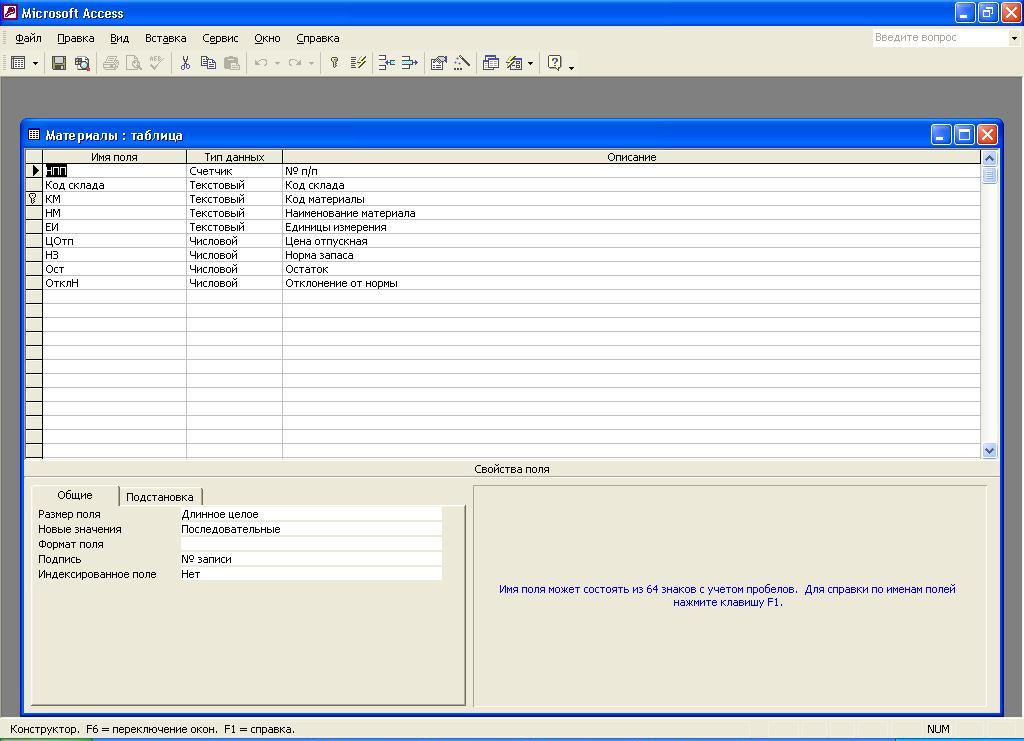1024x741 pixels.
Task: Click data type 'Числовой' for НЗ row
Action: coord(234,255)
